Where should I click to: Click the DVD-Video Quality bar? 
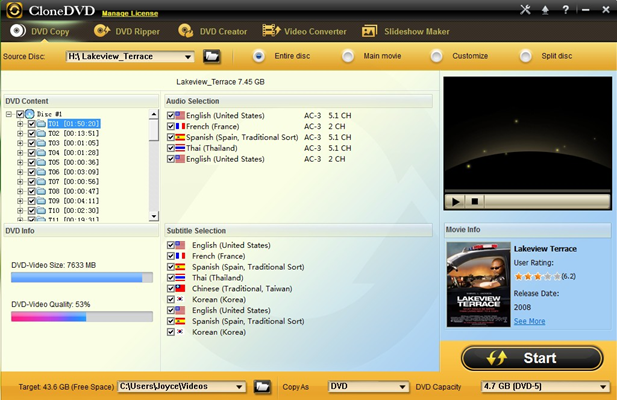pos(82,317)
